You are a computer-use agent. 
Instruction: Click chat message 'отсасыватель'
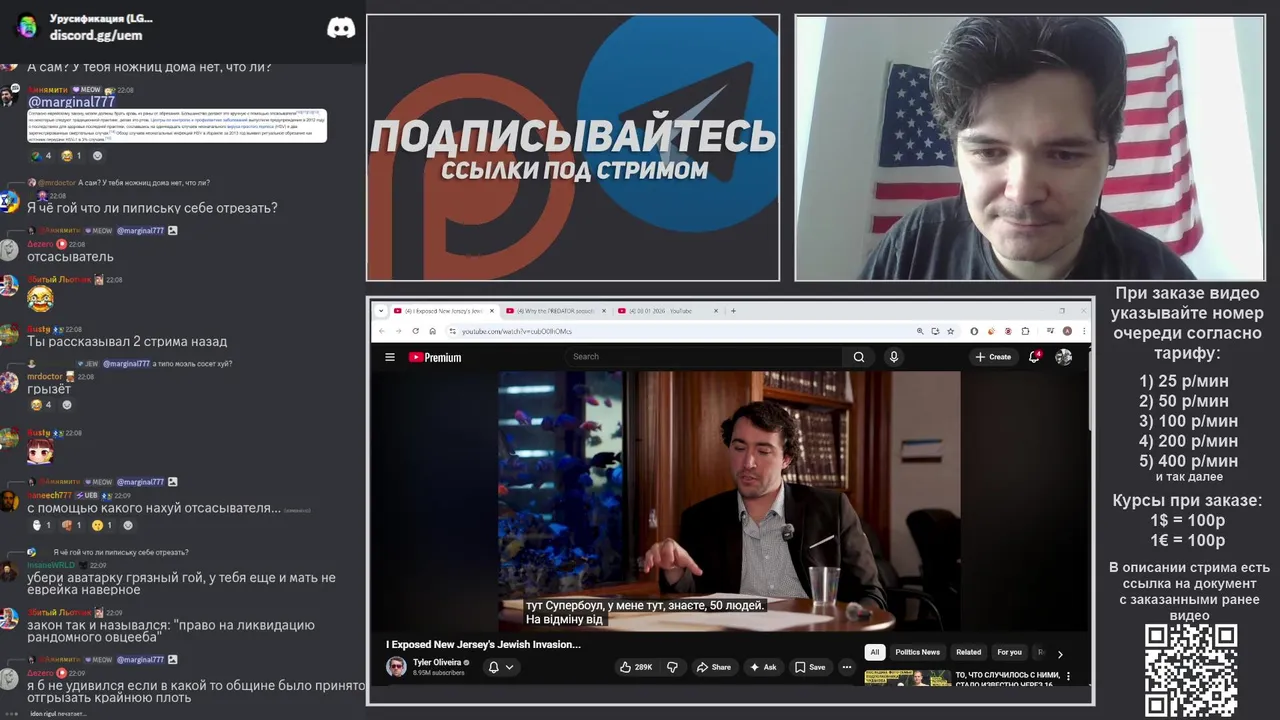point(70,257)
